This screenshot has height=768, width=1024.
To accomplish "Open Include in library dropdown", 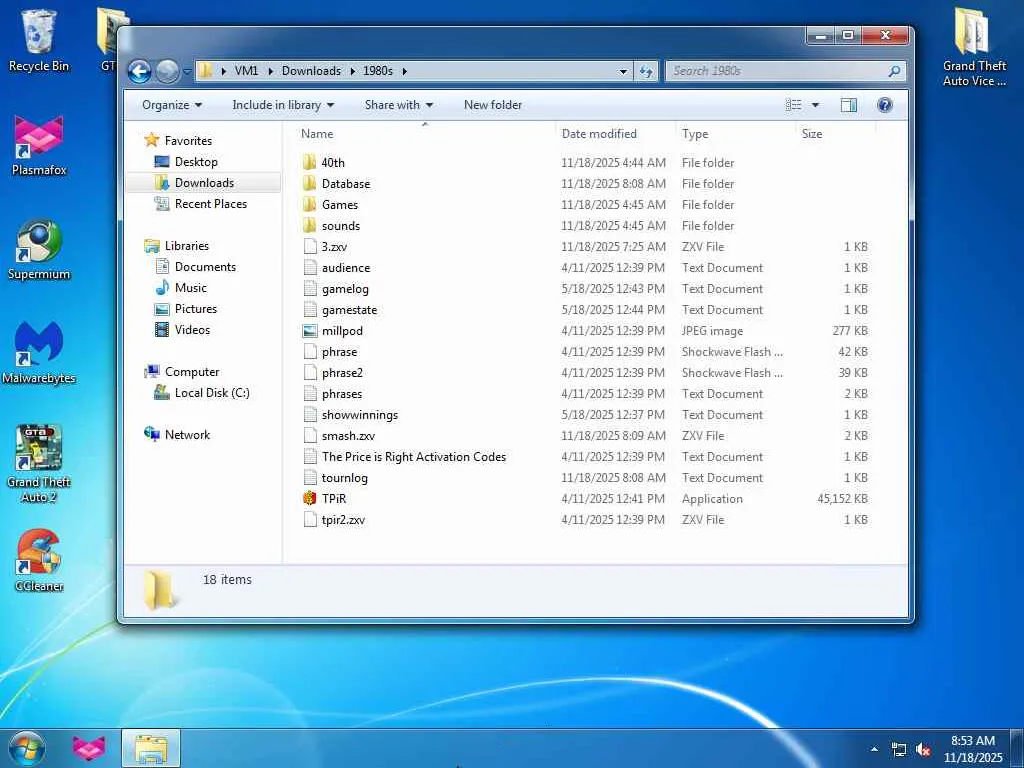I will (283, 105).
